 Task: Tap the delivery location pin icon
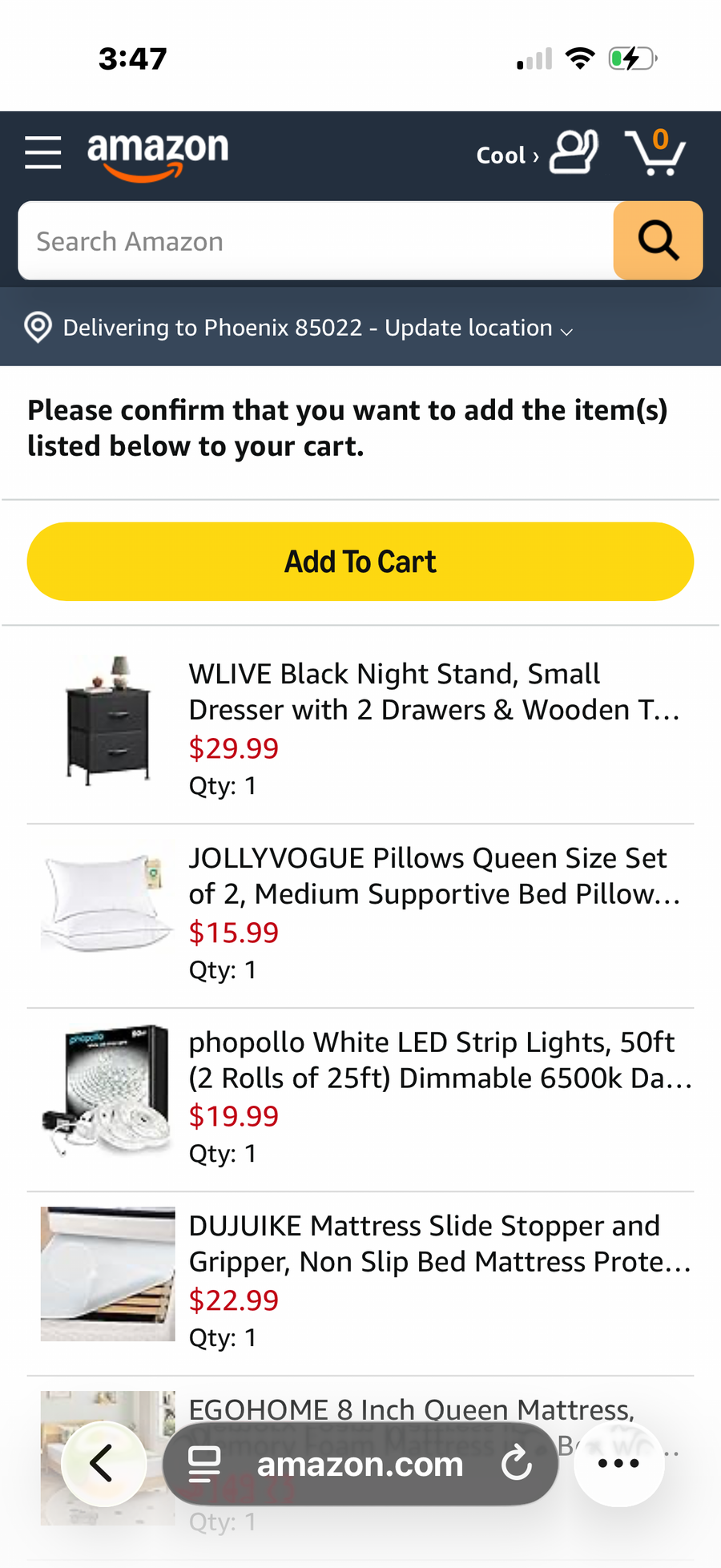pyautogui.click(x=38, y=328)
